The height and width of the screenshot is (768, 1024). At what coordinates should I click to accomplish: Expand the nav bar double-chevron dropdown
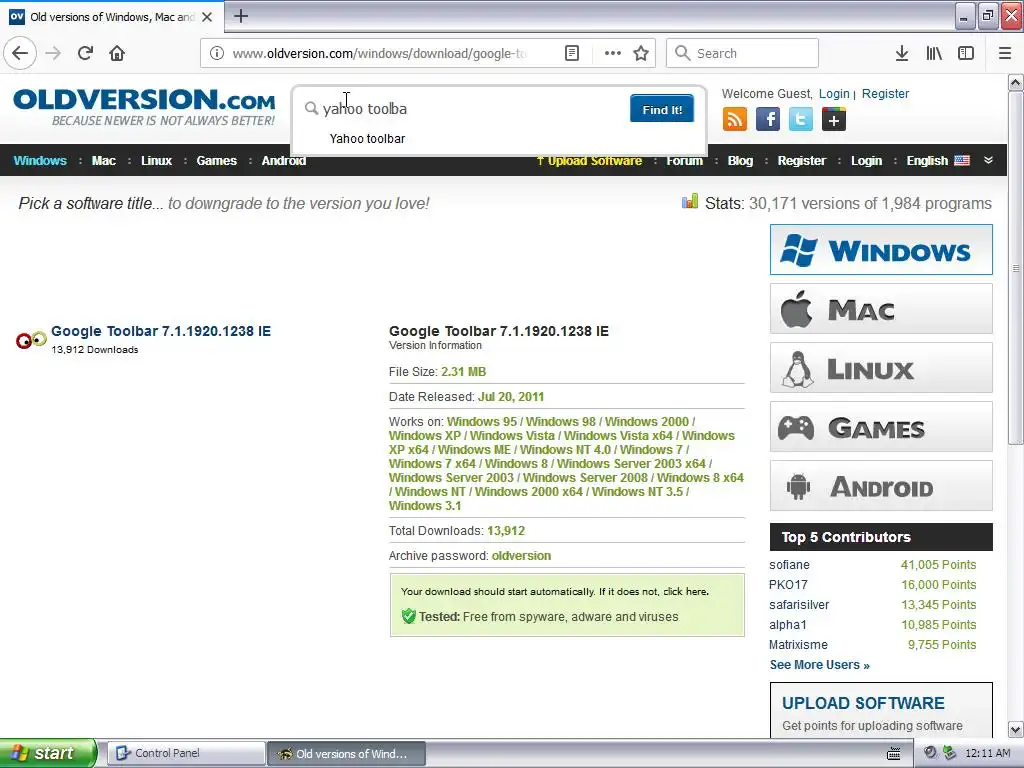click(x=989, y=160)
